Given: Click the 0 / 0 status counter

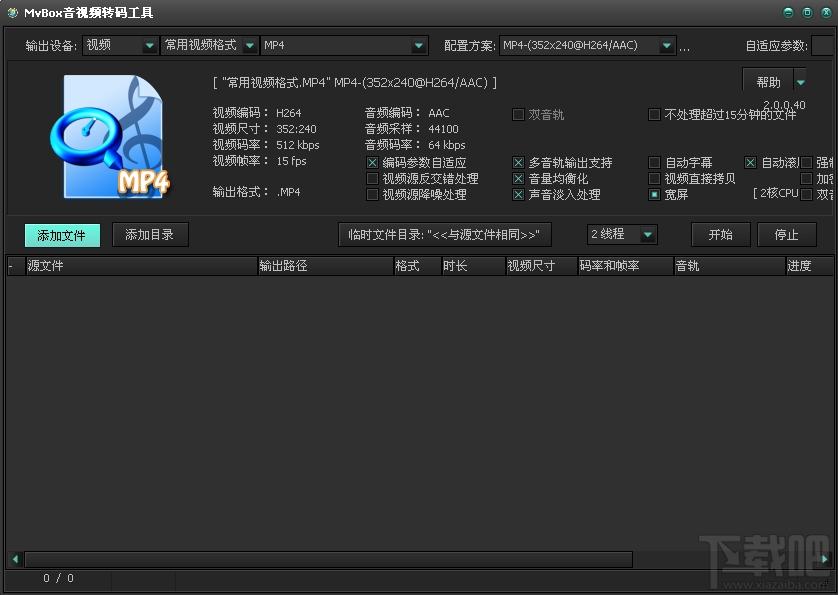Looking at the screenshot, I should click(x=58, y=578).
